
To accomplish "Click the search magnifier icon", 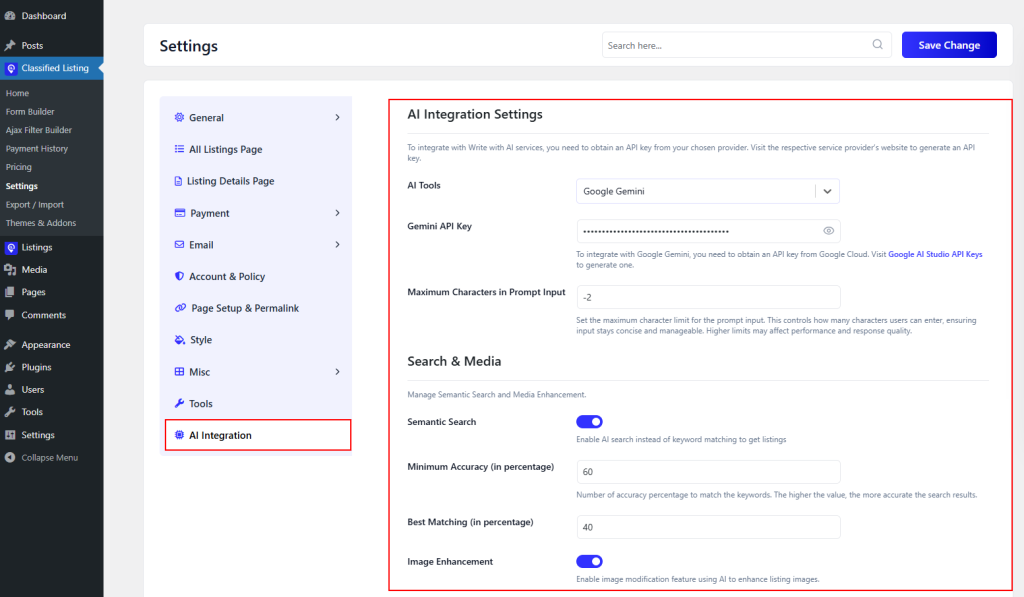I will [878, 44].
